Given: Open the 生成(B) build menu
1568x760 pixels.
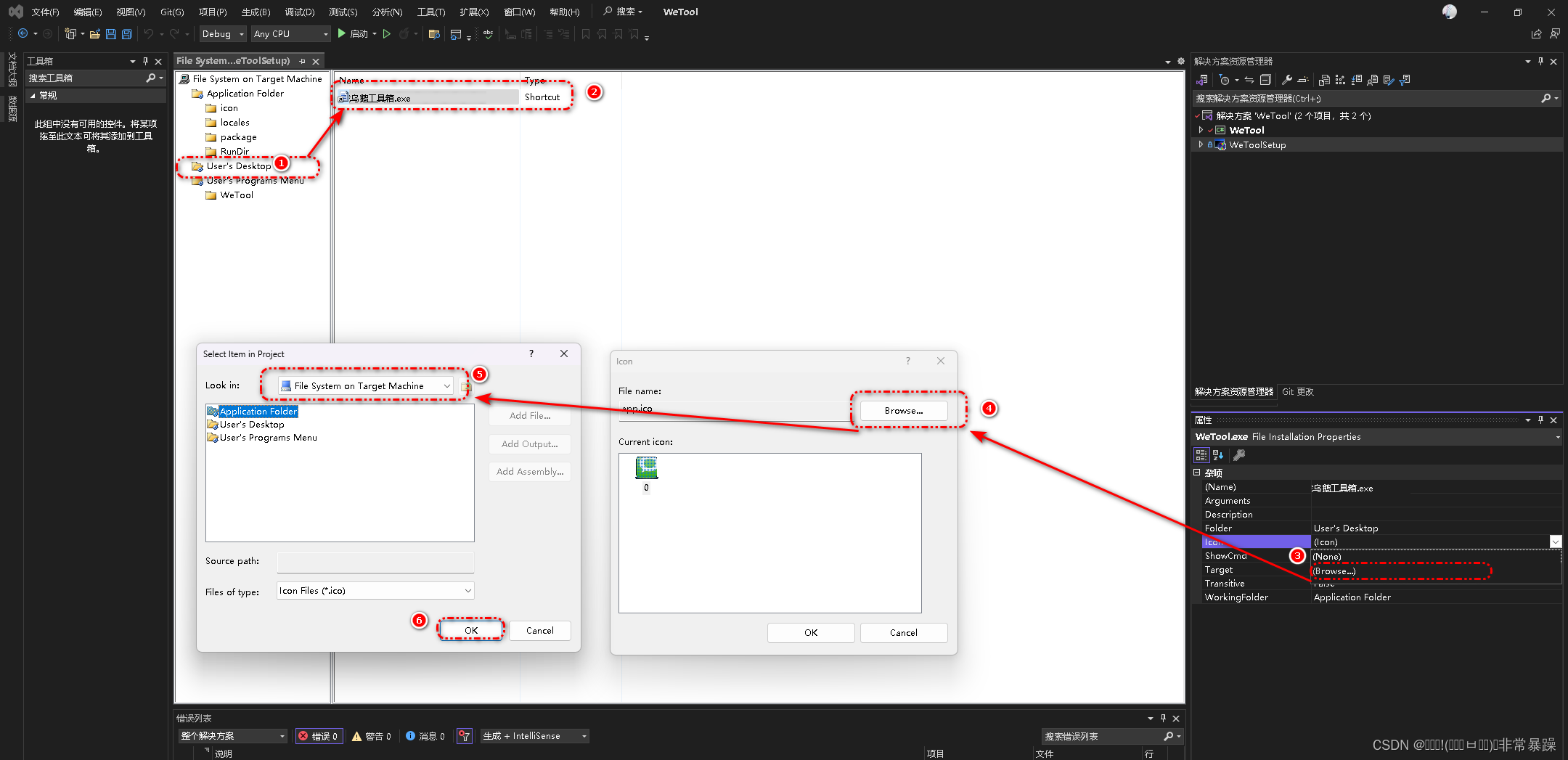Looking at the screenshot, I should [x=256, y=12].
